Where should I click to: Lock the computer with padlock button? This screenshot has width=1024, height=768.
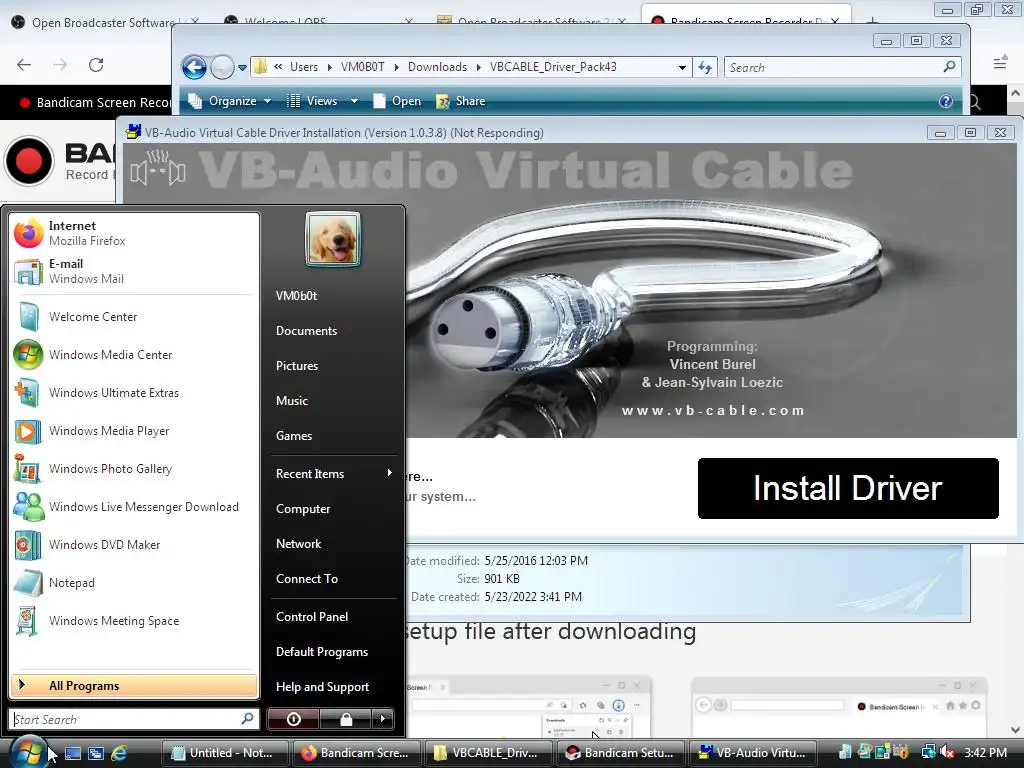pos(345,719)
